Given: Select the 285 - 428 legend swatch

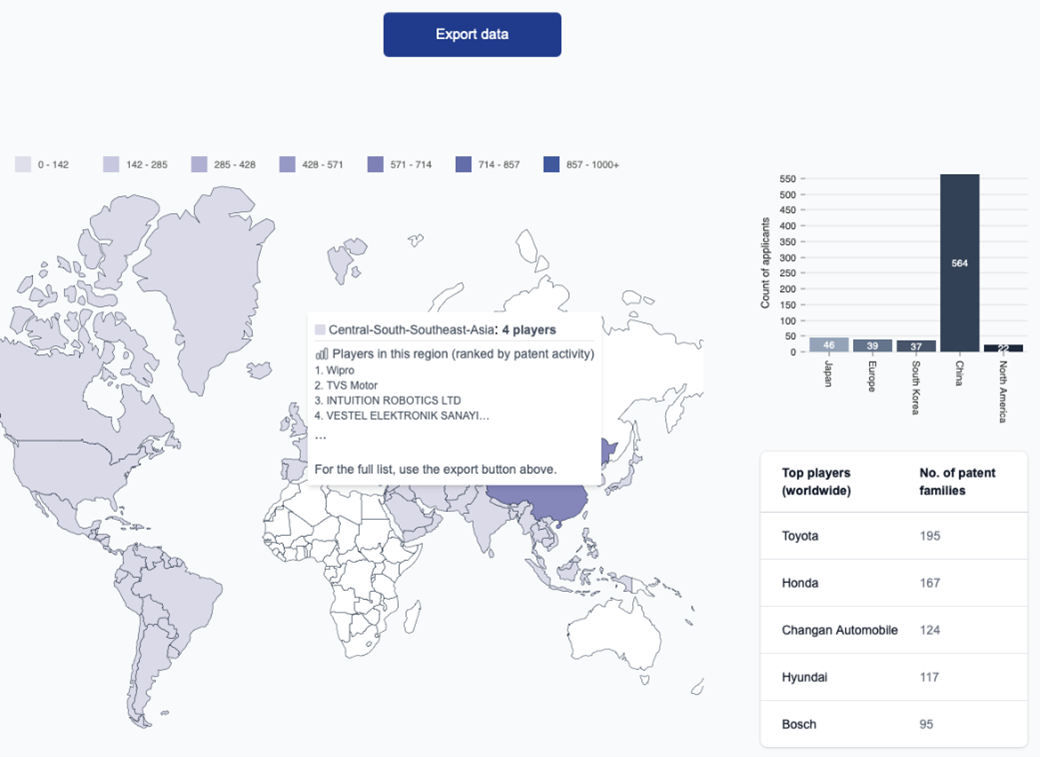Looking at the screenshot, I should click(x=199, y=165).
